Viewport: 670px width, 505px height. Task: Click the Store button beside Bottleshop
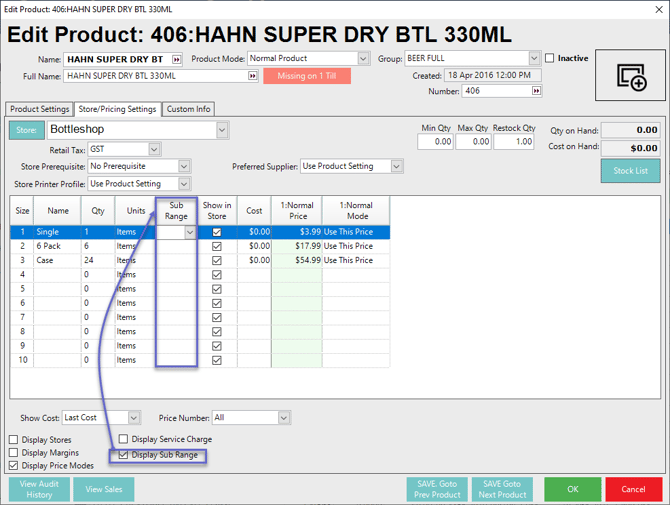(25, 130)
